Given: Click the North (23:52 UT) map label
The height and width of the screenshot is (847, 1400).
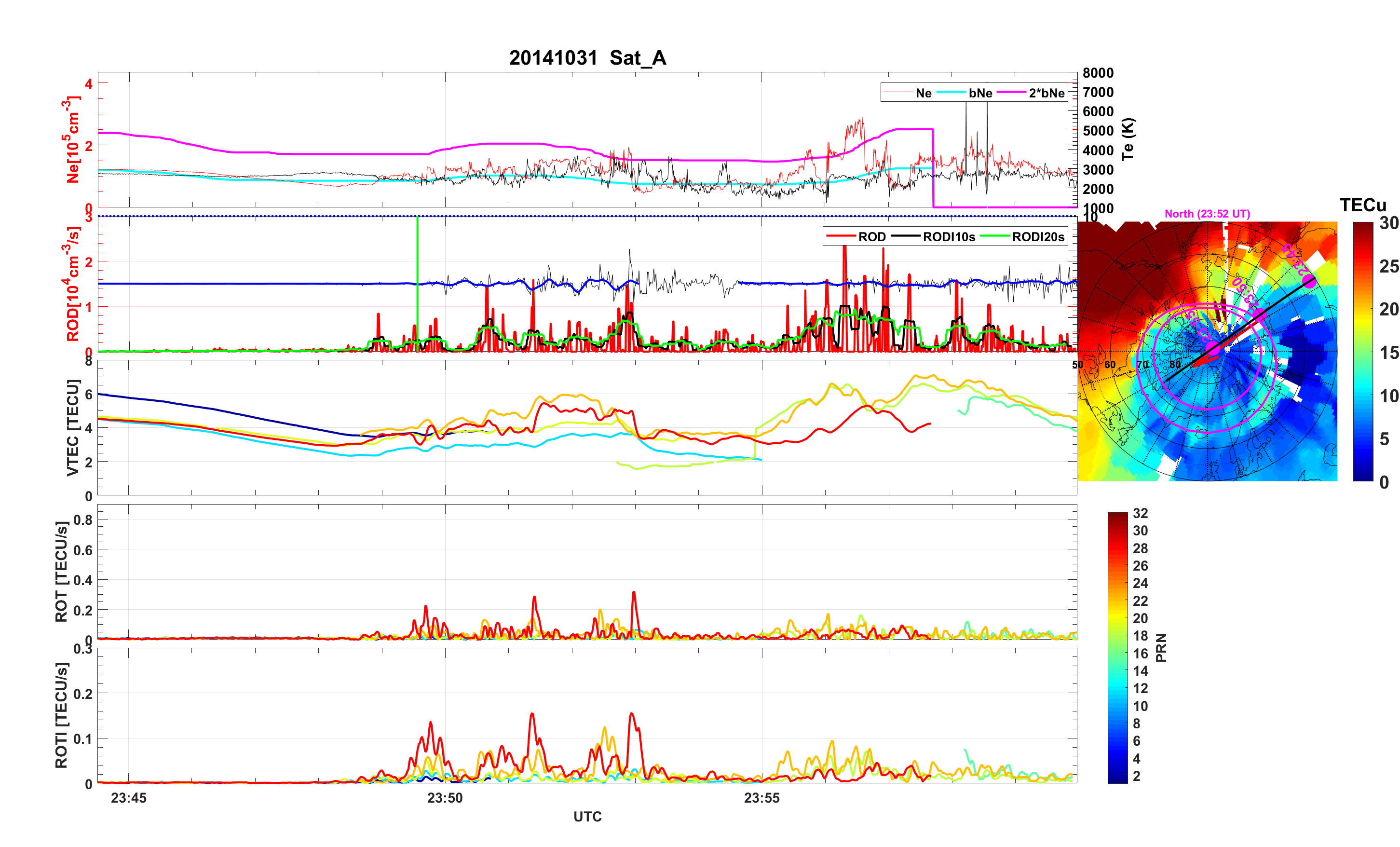Looking at the screenshot, I should click(1207, 214).
